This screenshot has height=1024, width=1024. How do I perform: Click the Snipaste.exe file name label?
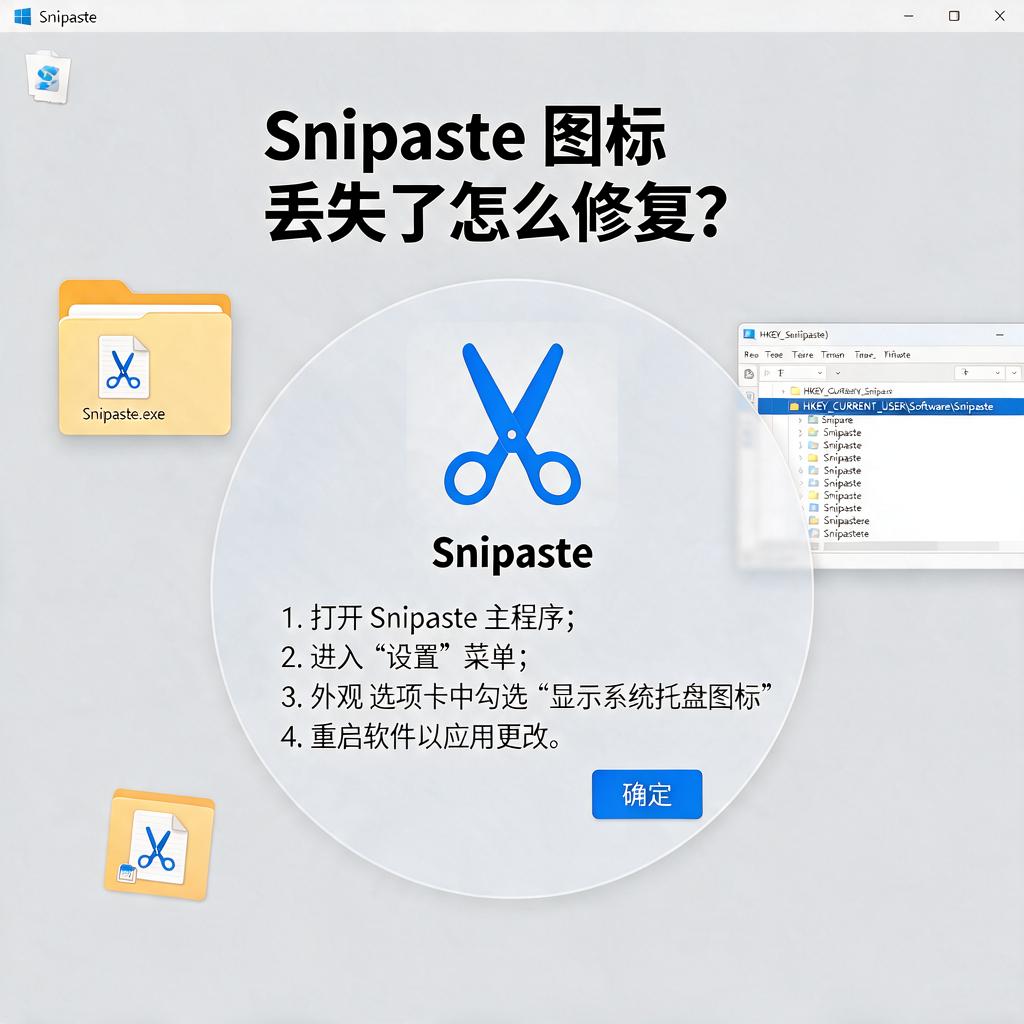(x=123, y=414)
